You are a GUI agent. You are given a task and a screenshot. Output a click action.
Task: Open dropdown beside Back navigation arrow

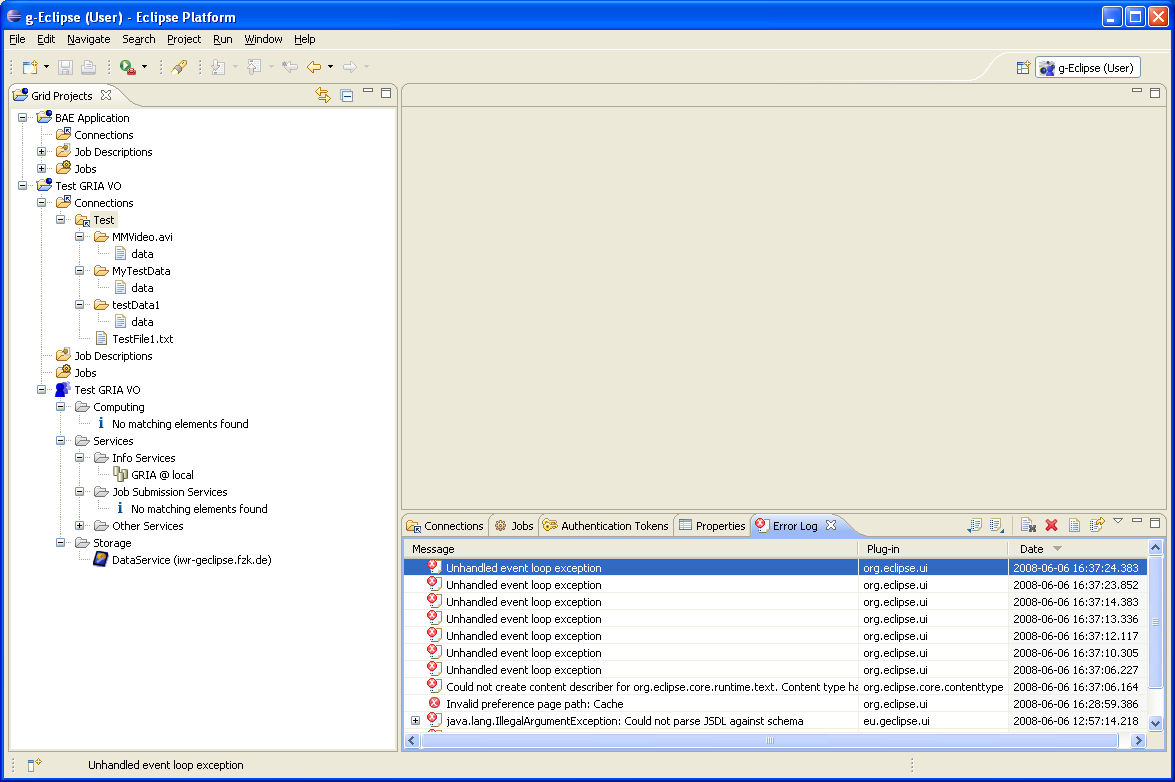click(330, 67)
